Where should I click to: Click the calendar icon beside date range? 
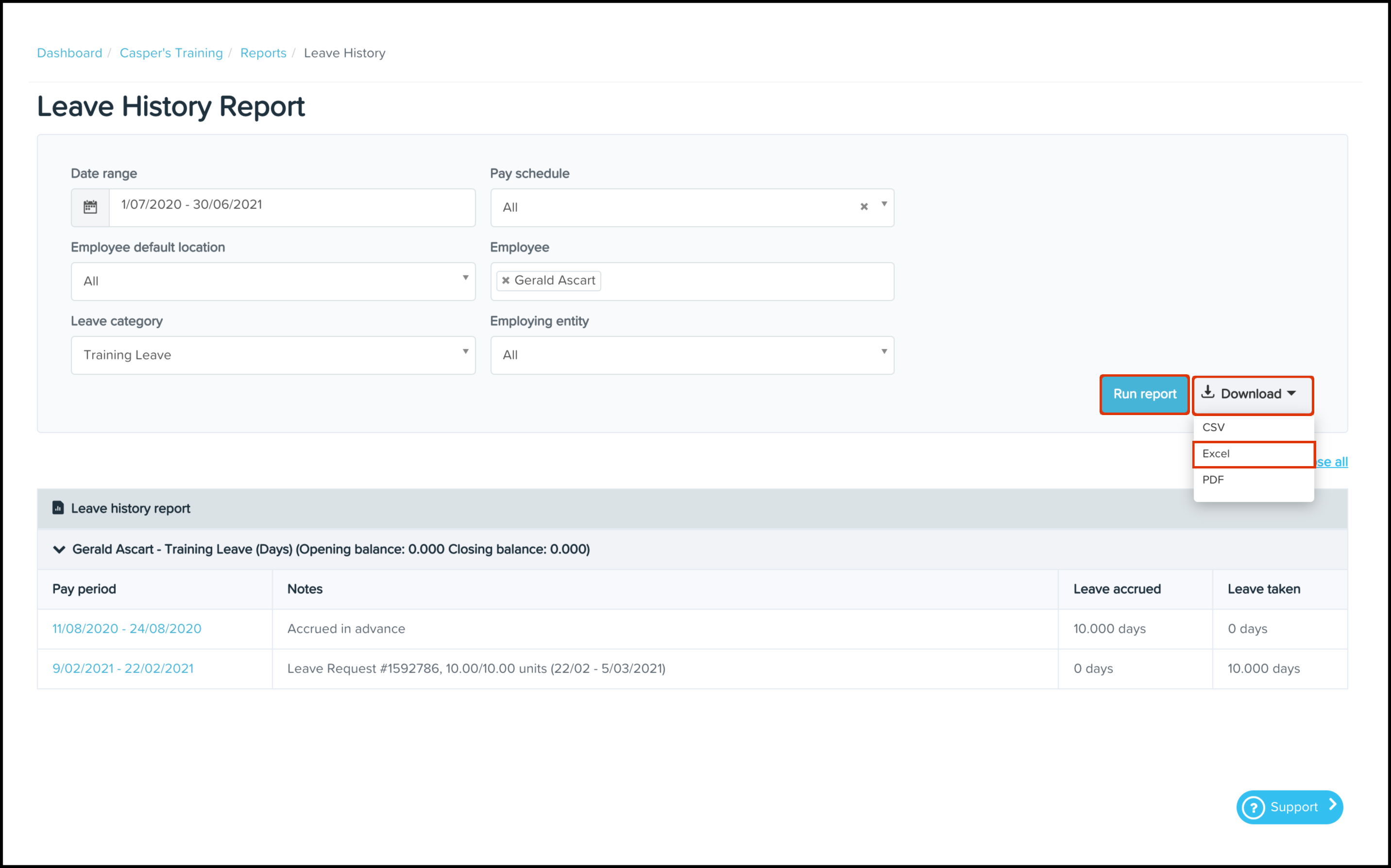pos(90,207)
